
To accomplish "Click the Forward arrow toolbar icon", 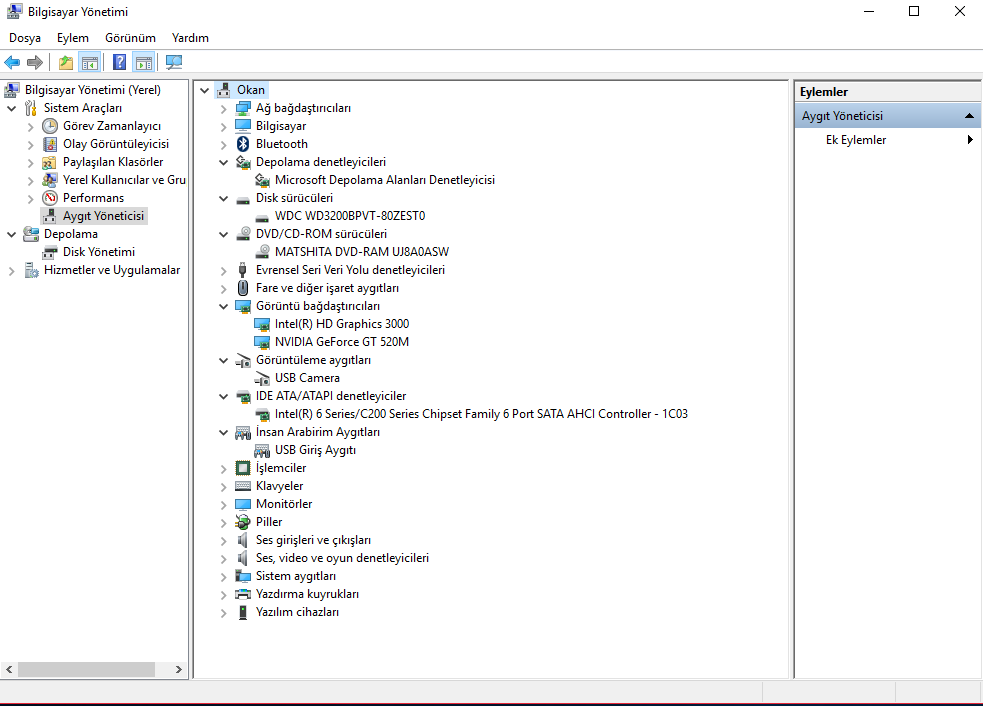I will [35, 62].
